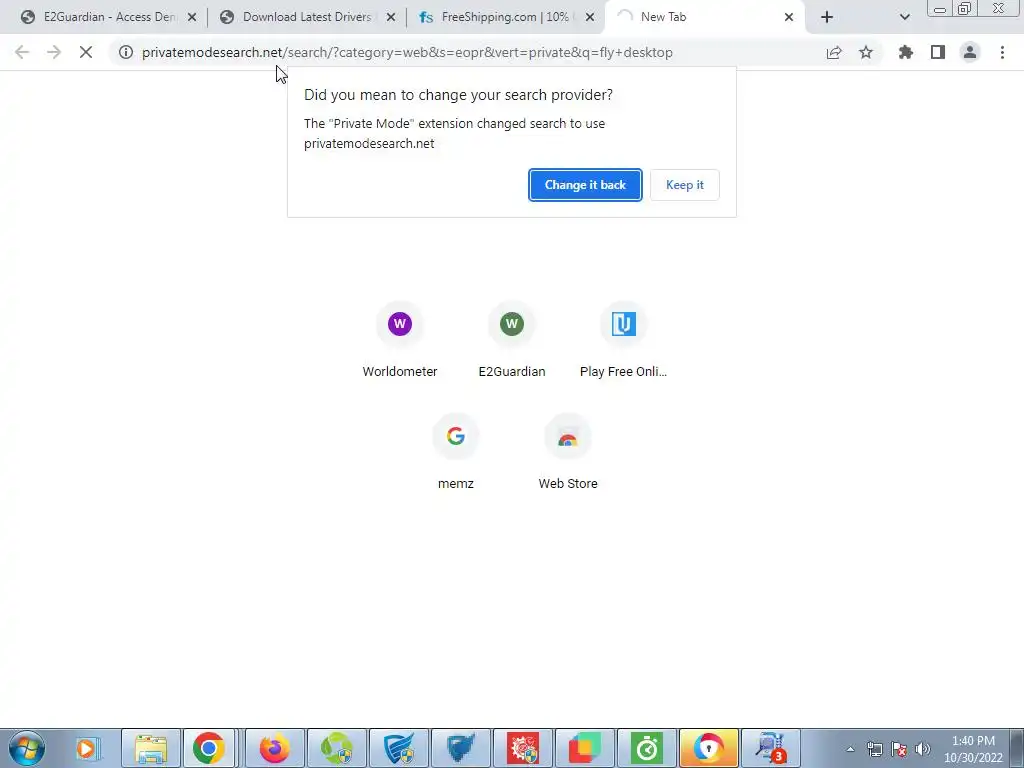The image size is (1024, 768).
Task: Share this page icon
Action: (x=834, y=53)
